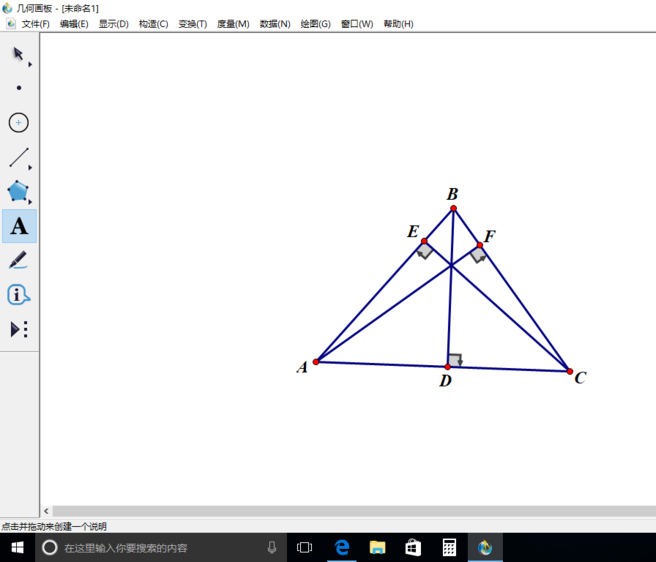Launch Microsoft Edge from taskbar
Viewport: 656px width, 562px height.
tap(342, 547)
